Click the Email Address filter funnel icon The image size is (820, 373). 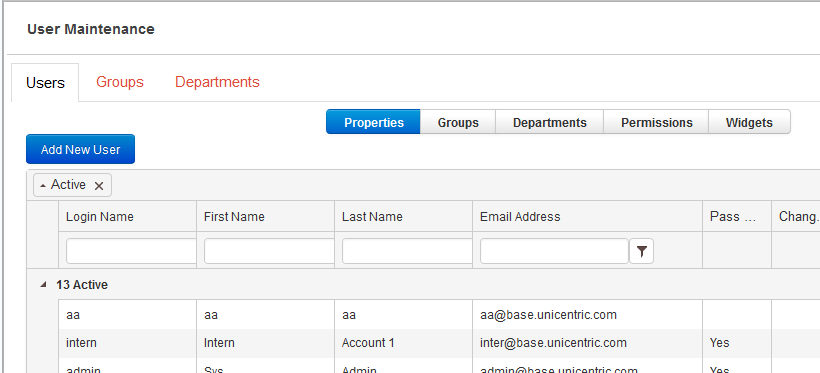[641, 252]
